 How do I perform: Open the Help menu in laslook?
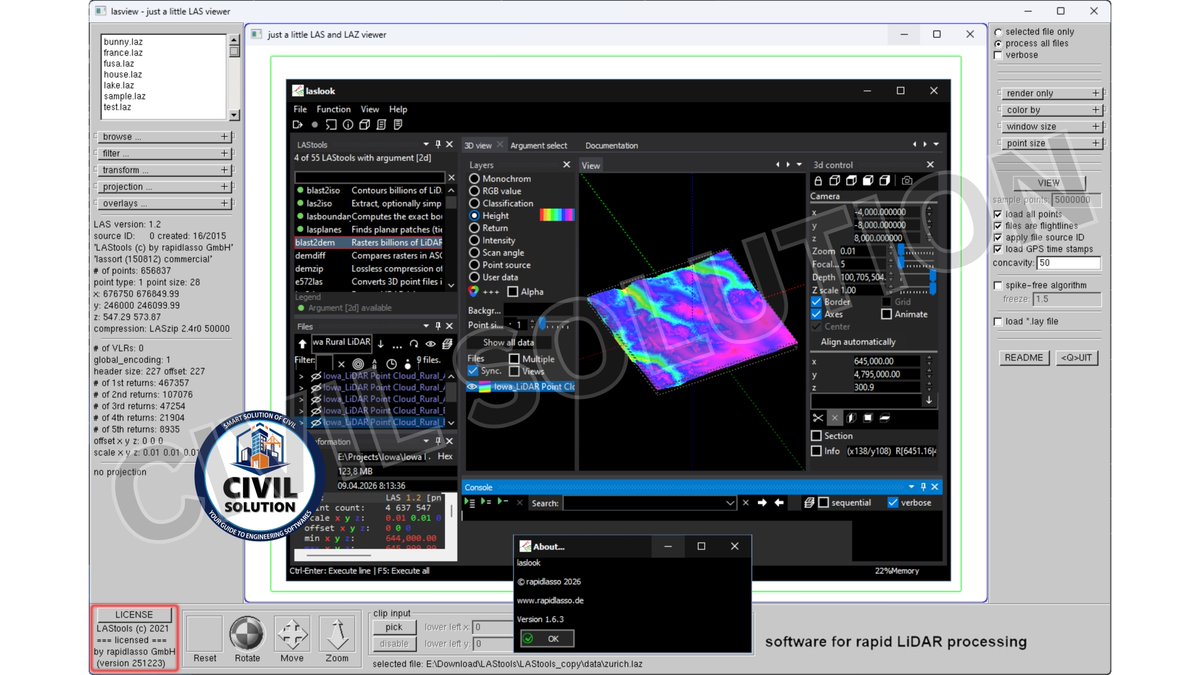tap(398, 109)
